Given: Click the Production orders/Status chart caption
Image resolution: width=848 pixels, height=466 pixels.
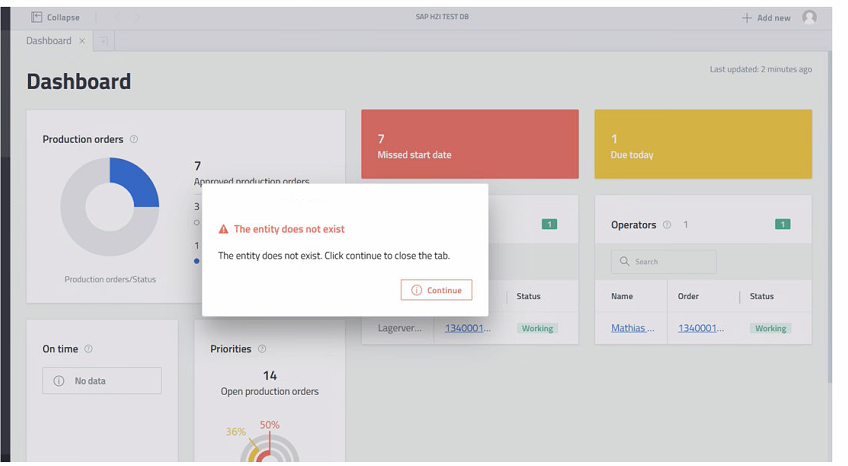Looking at the screenshot, I should [110, 279].
